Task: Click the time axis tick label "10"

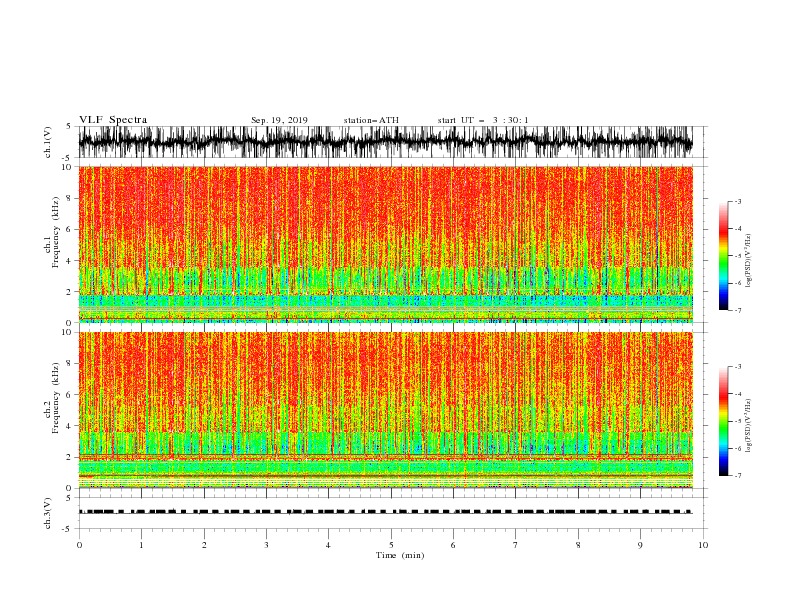Action: click(x=703, y=545)
